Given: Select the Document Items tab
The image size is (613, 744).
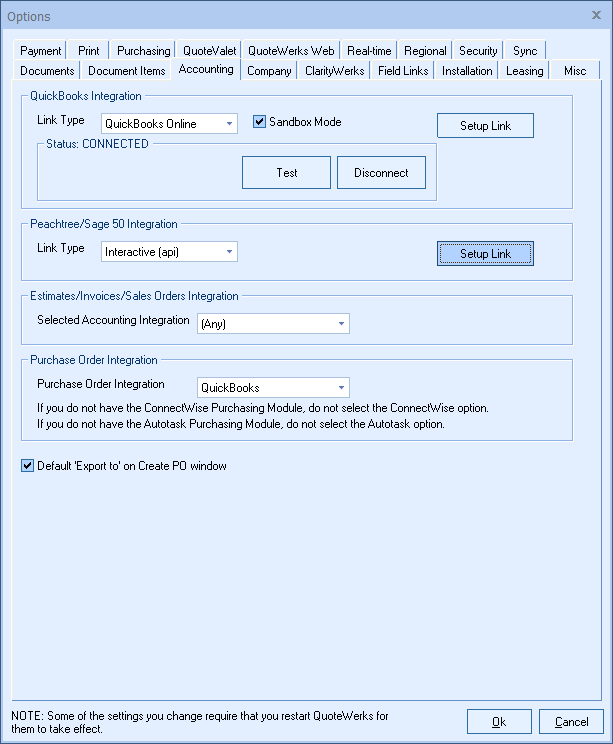Looking at the screenshot, I should click(126, 71).
